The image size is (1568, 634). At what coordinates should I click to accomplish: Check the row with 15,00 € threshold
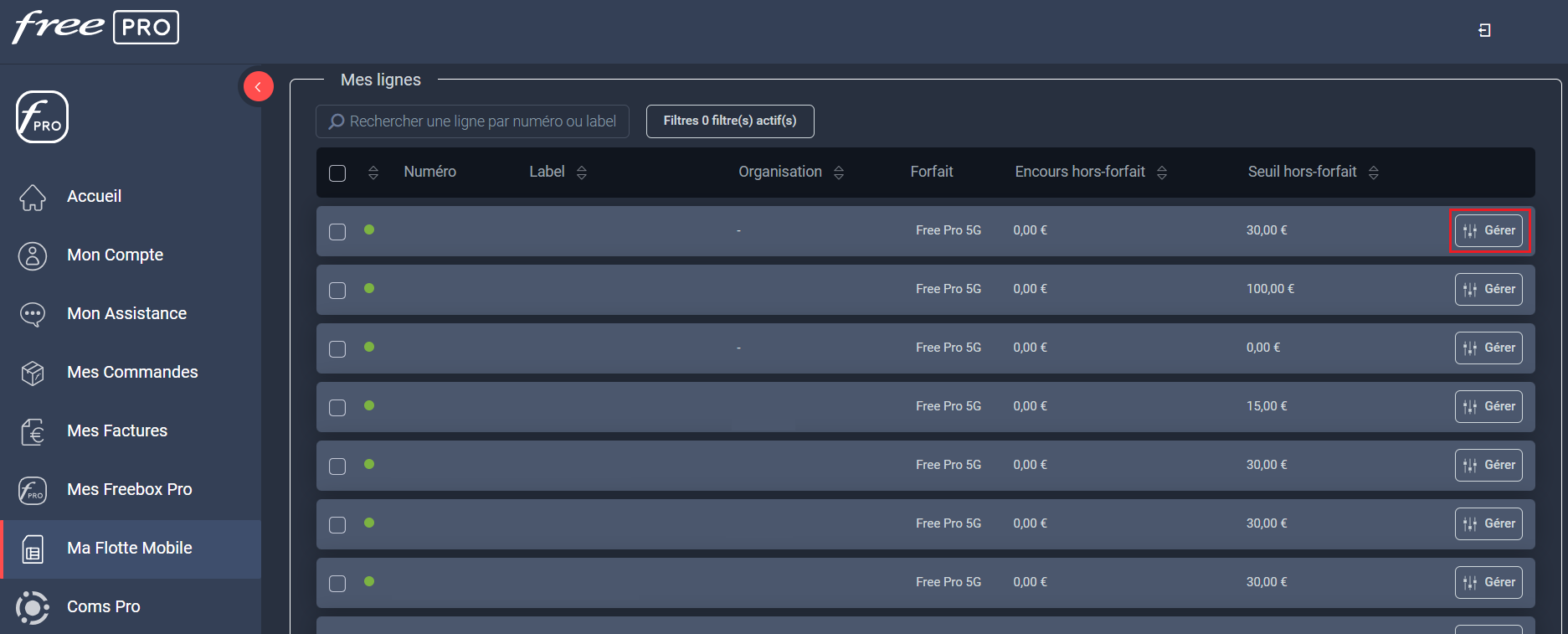pos(337,408)
